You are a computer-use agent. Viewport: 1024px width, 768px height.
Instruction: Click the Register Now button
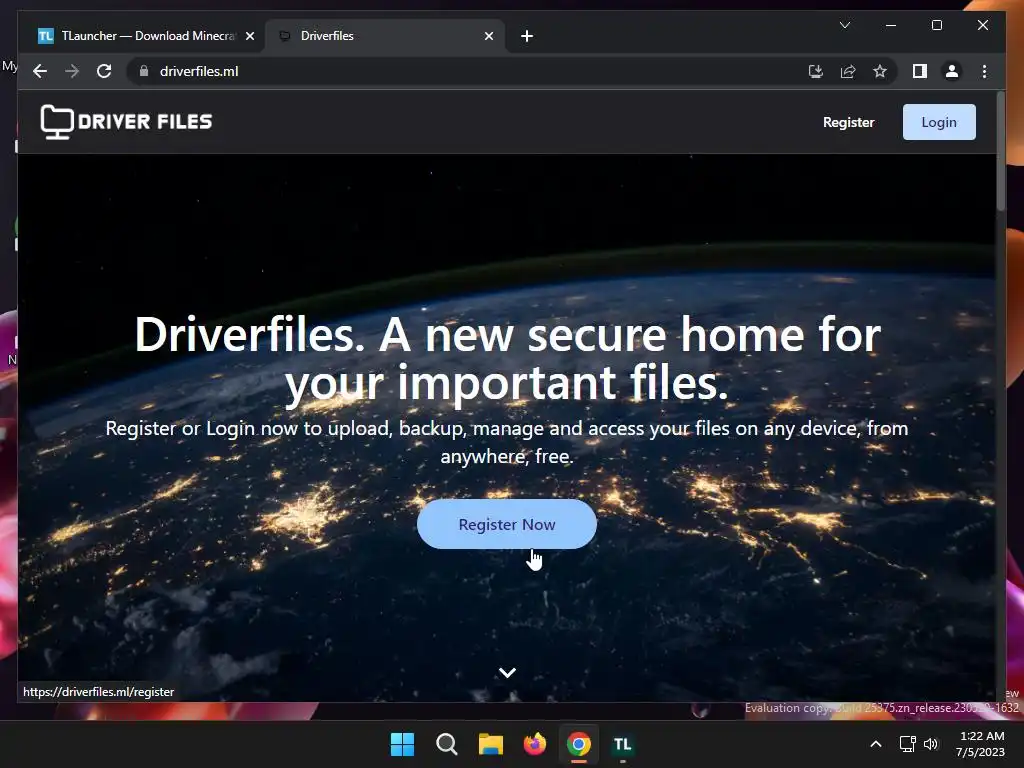click(507, 524)
